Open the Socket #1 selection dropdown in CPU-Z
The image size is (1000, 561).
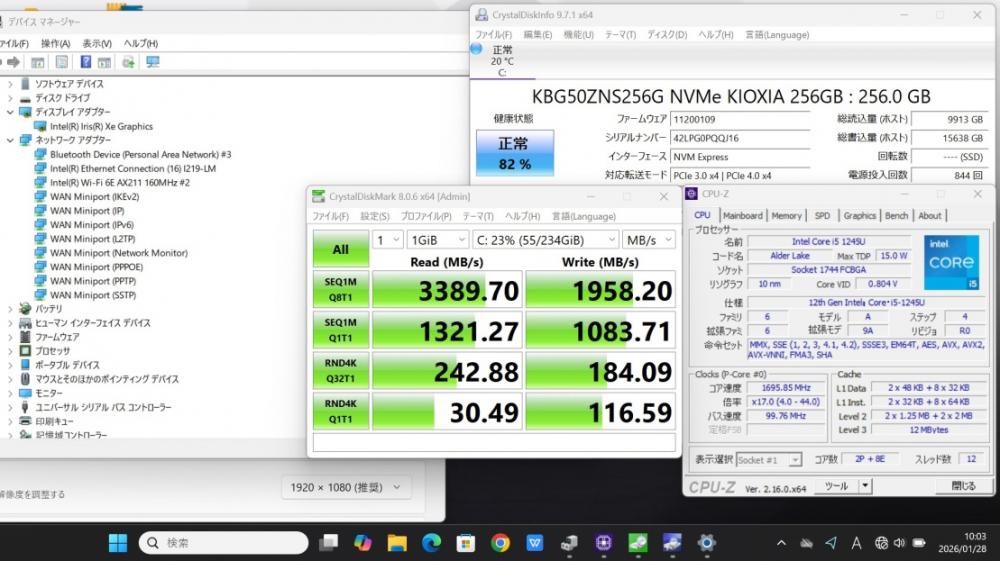click(x=768, y=460)
